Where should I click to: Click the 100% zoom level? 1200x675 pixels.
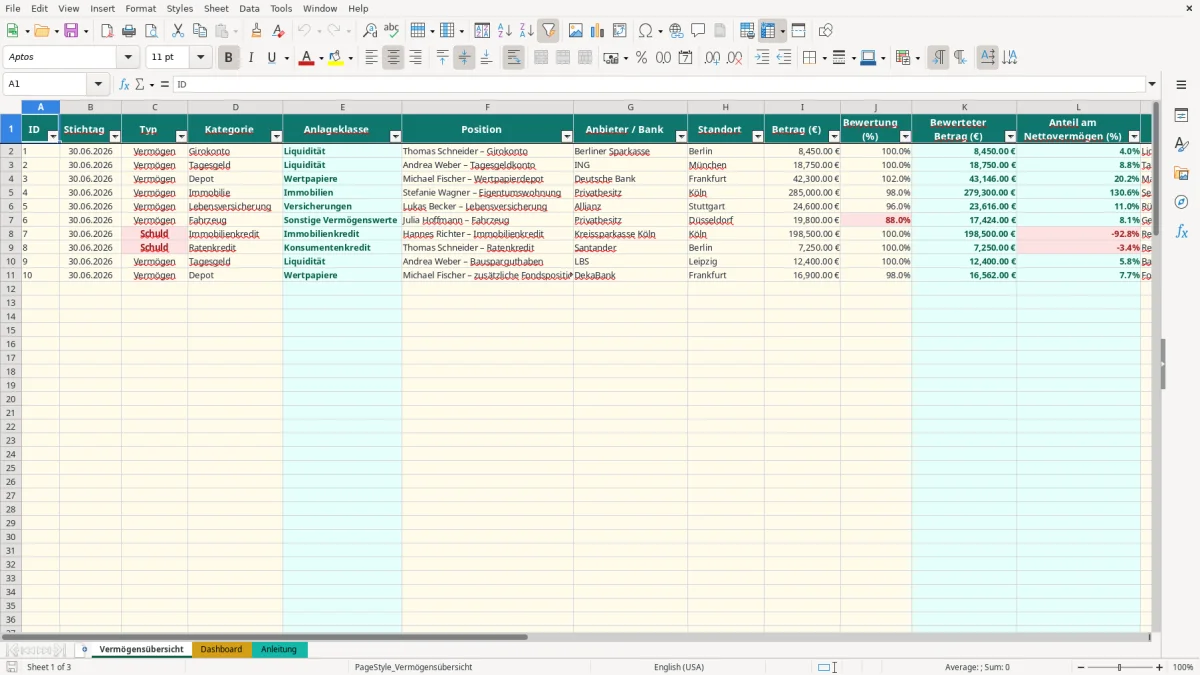pos(1183,667)
